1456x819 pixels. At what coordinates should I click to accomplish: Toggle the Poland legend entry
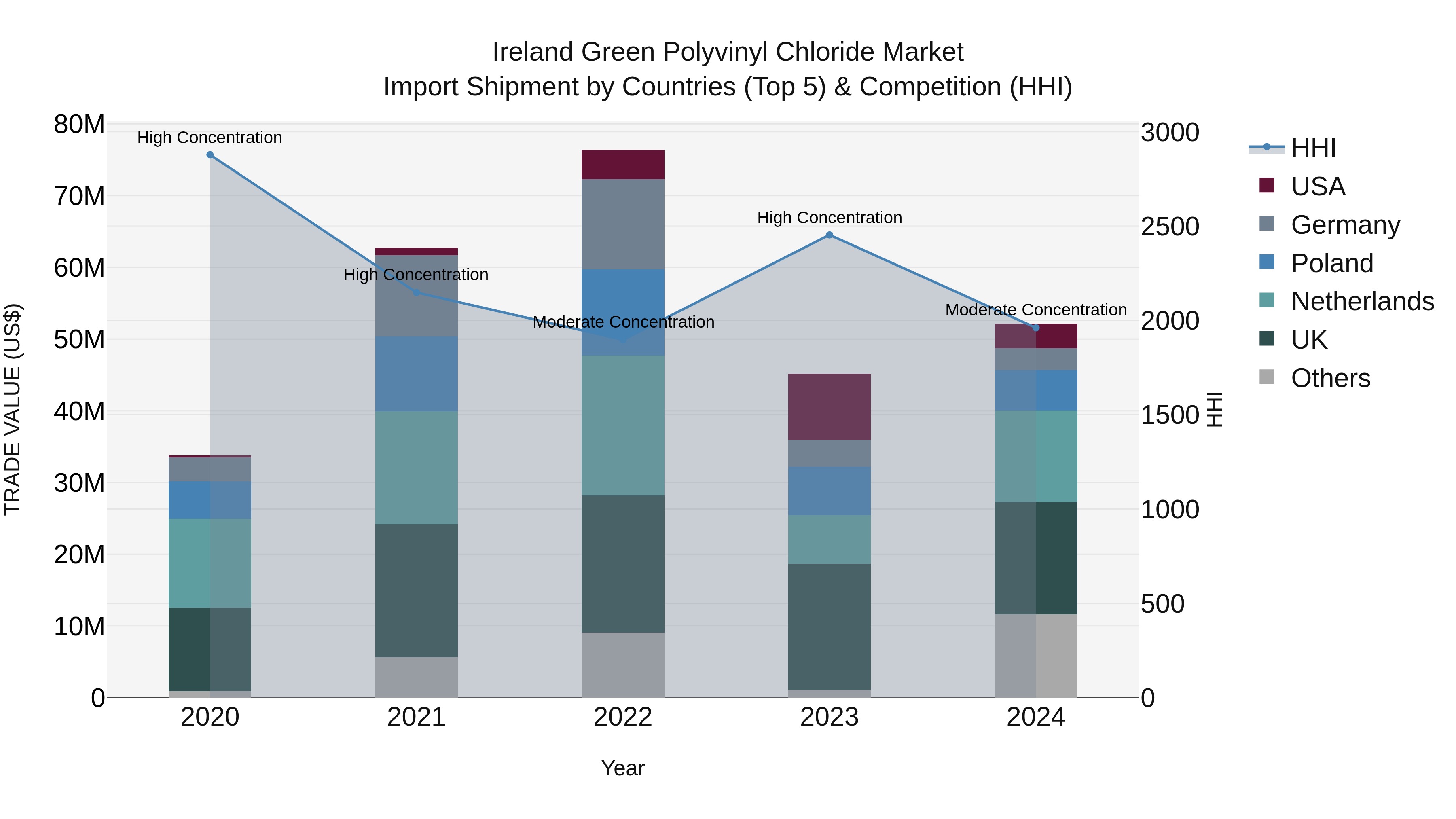pyautogui.click(x=1316, y=263)
